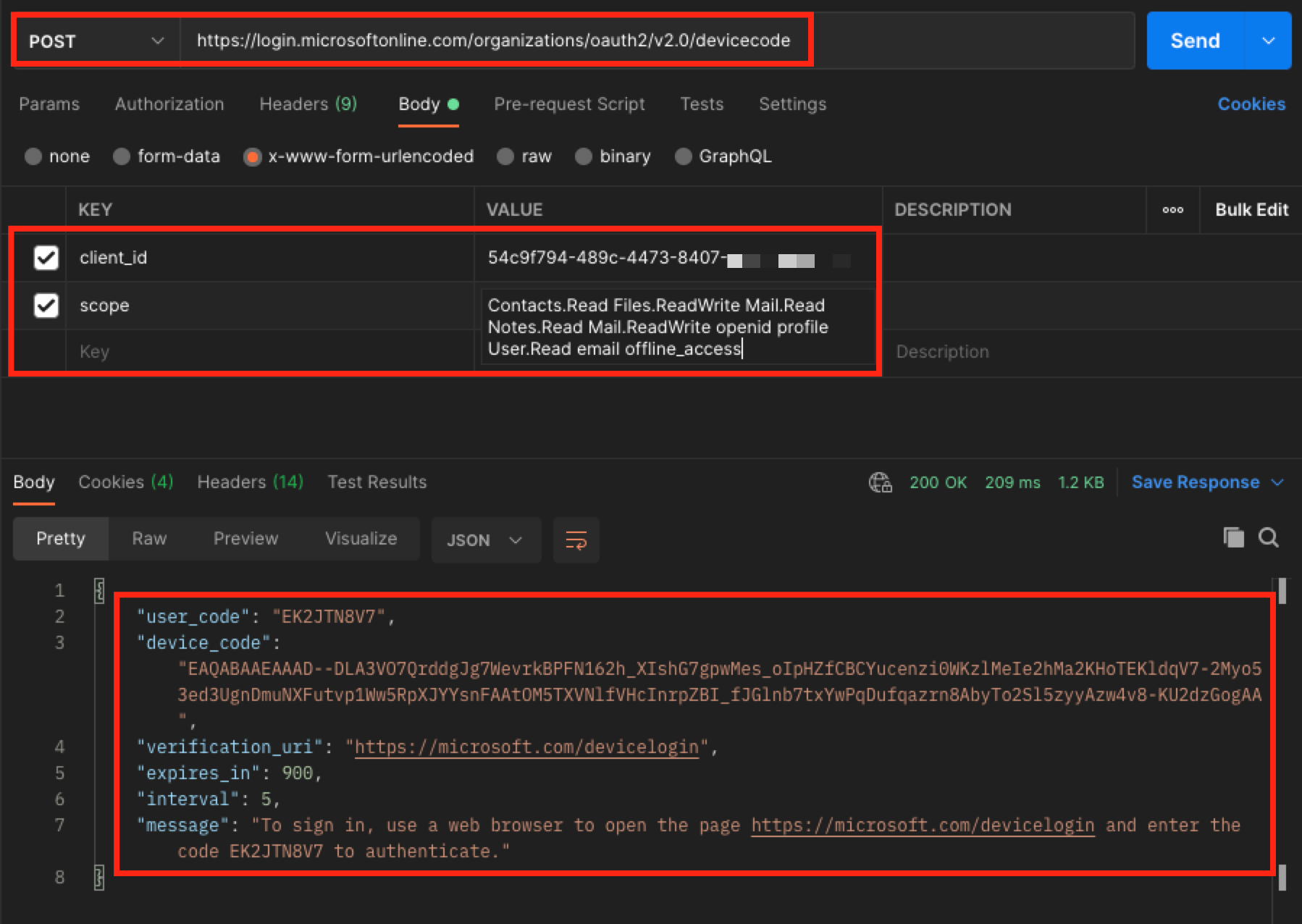Open the POST method dropdown
The width and height of the screenshot is (1302, 924).
click(x=96, y=41)
